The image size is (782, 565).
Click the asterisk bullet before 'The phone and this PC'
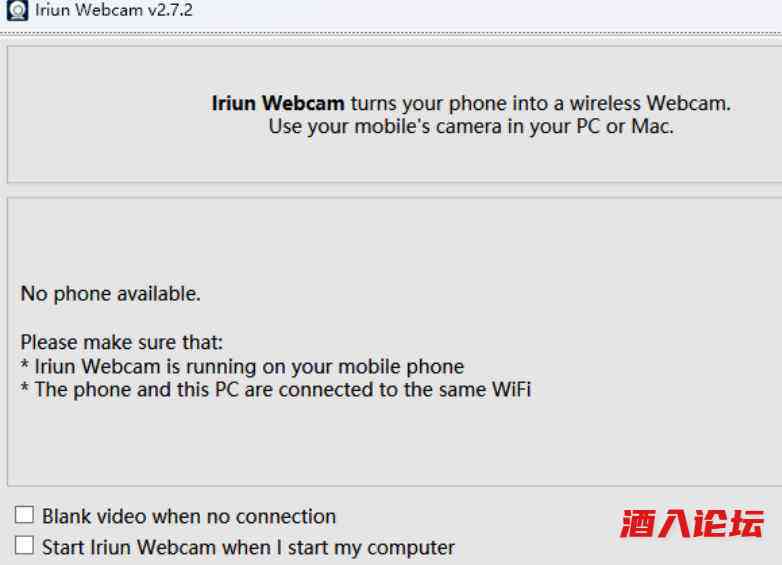pos(25,387)
